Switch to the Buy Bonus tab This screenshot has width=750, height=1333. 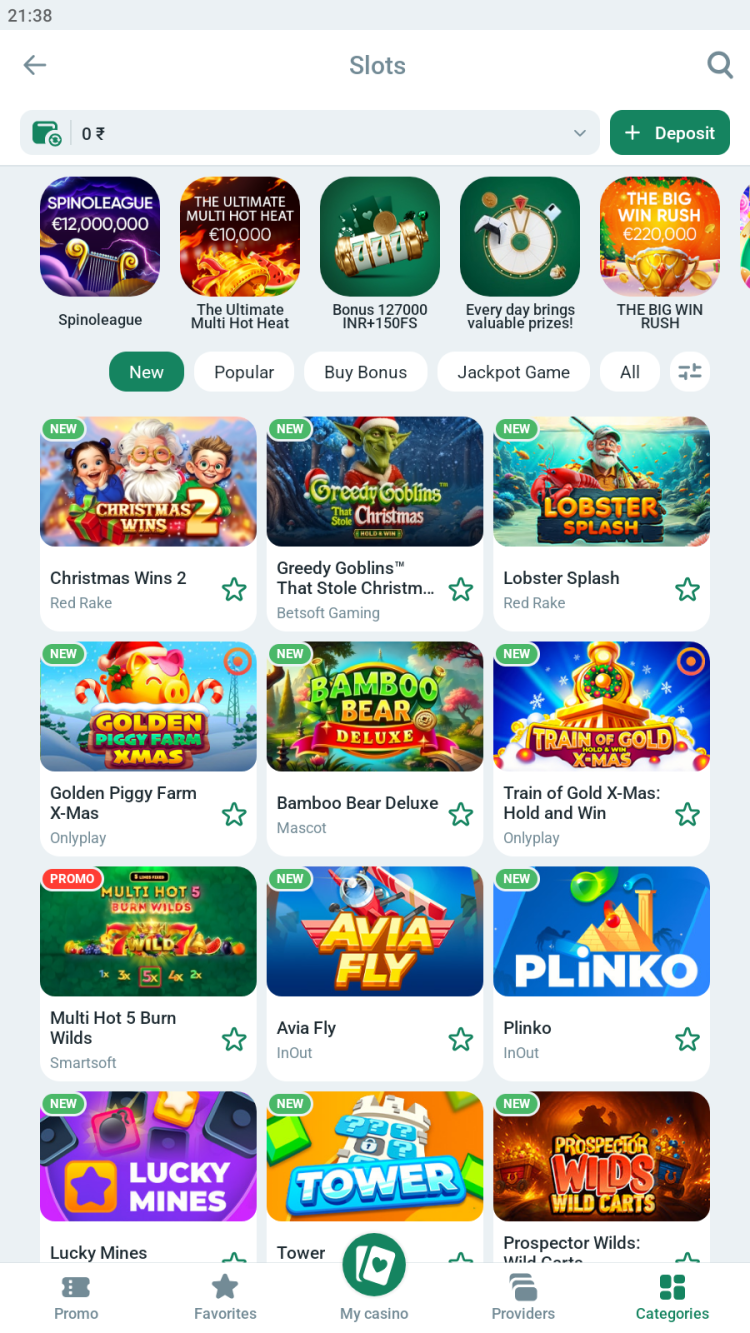(x=366, y=372)
